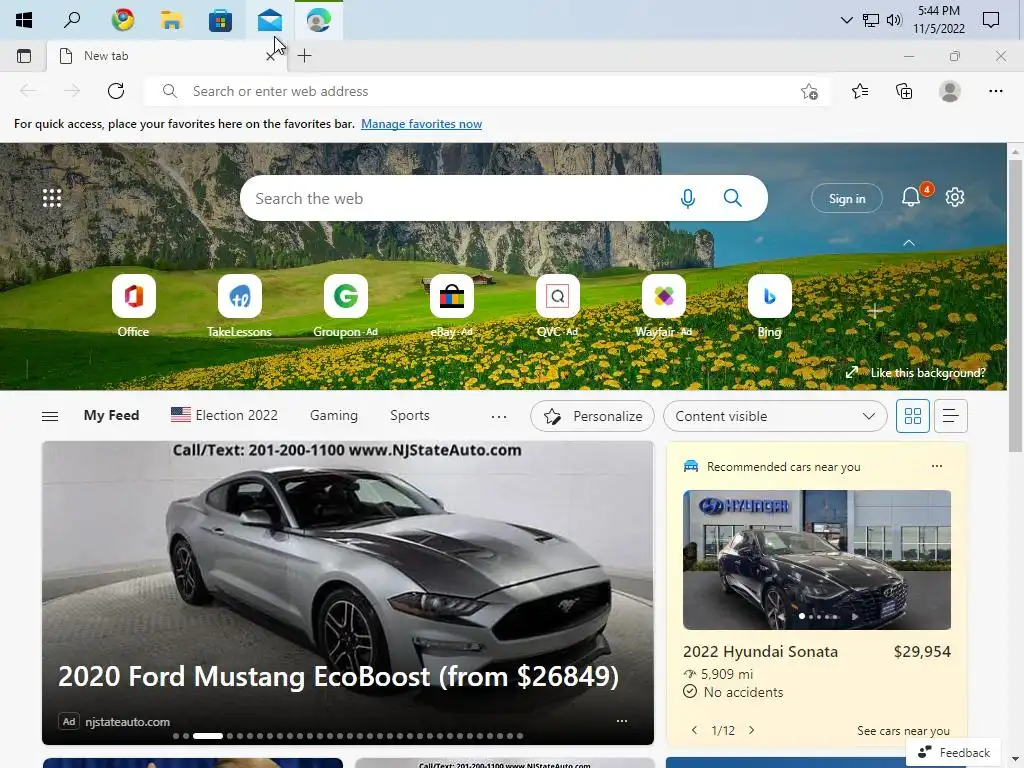The height and width of the screenshot is (768, 1024).
Task: Switch feed to list view
Action: tap(950, 416)
